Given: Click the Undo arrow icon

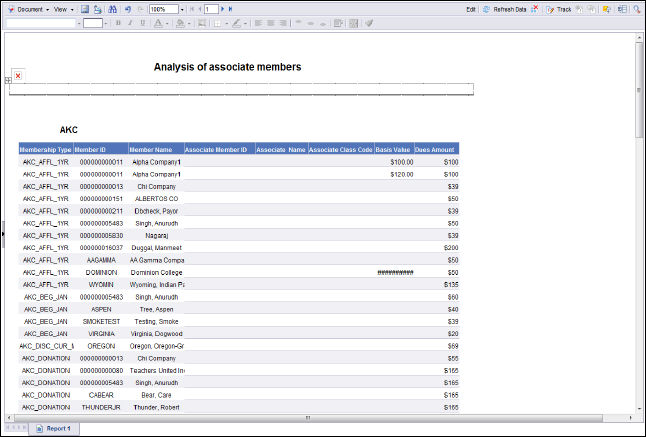Looking at the screenshot, I should 127,8.
